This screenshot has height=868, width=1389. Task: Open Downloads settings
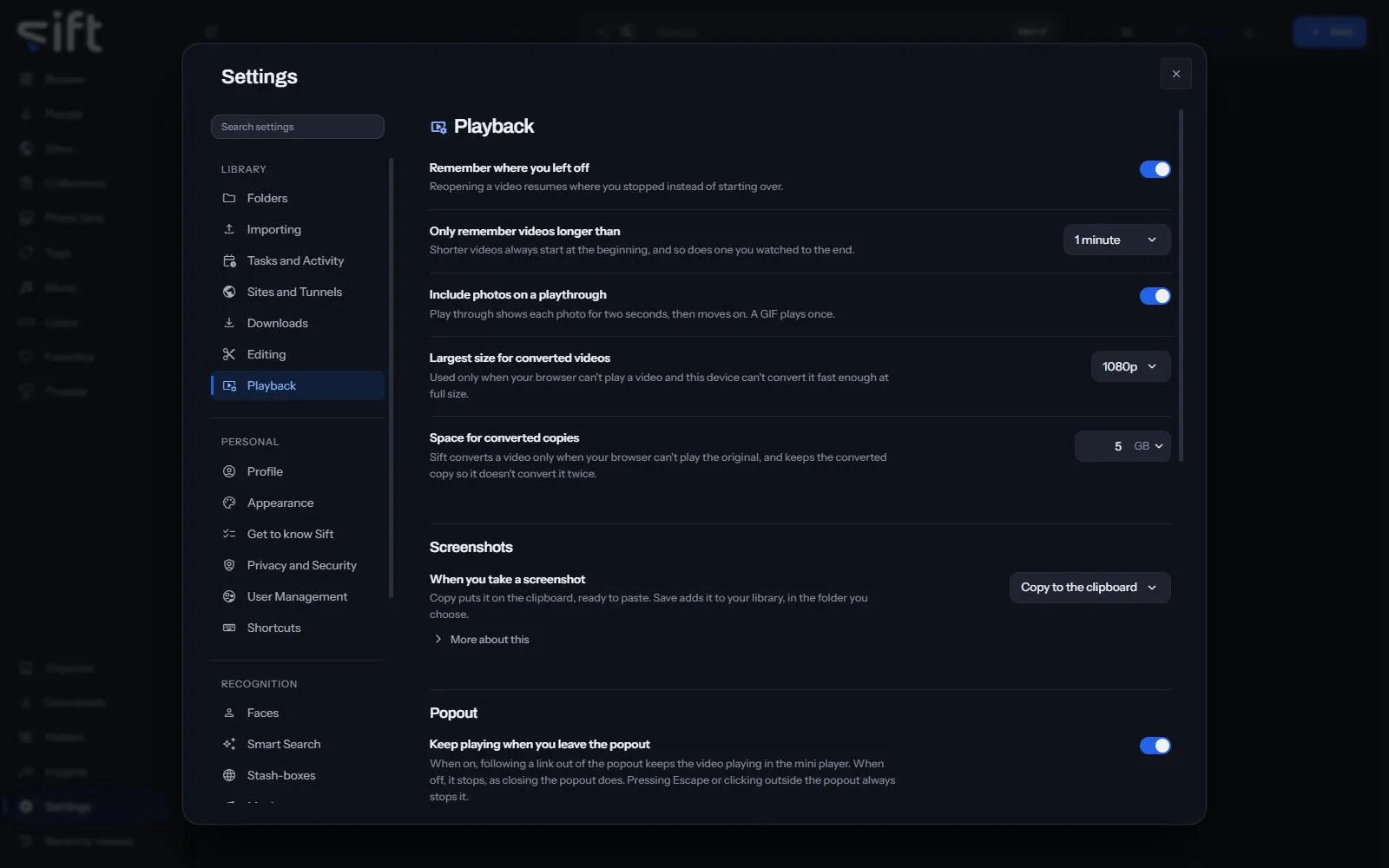click(297, 323)
